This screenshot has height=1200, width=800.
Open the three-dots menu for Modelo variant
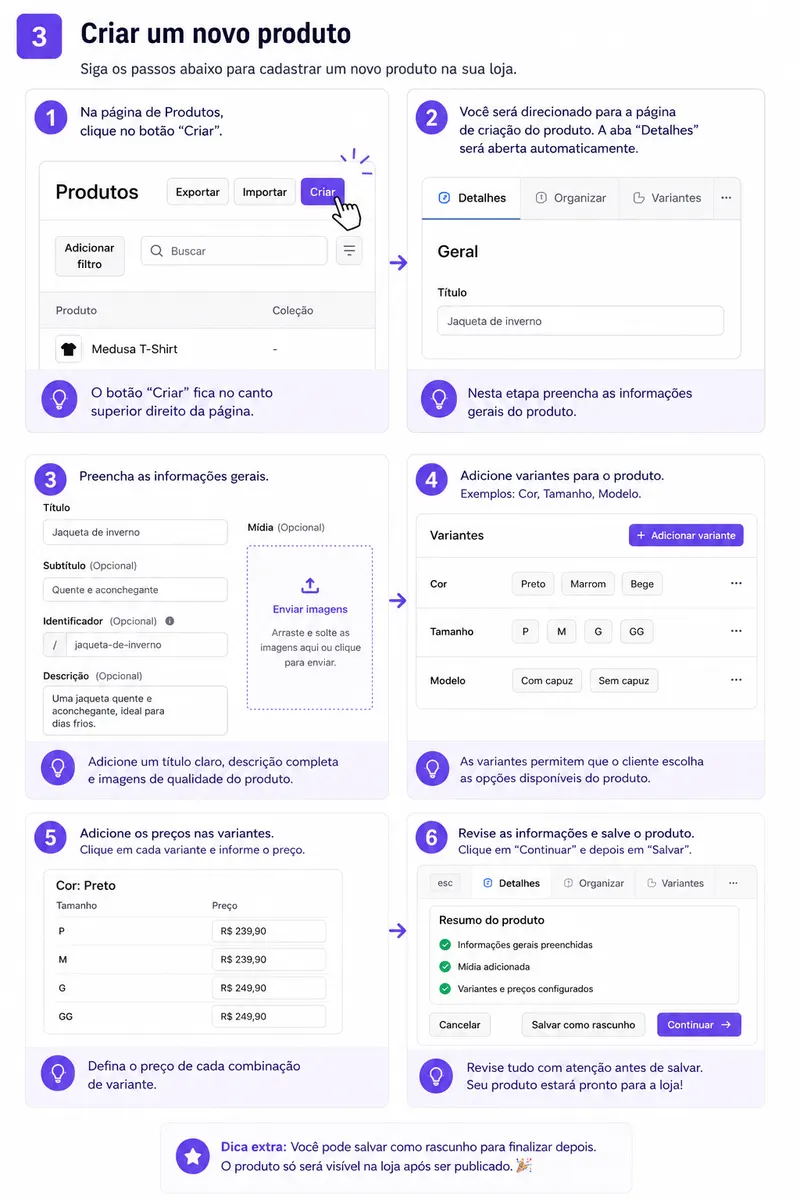[736, 680]
